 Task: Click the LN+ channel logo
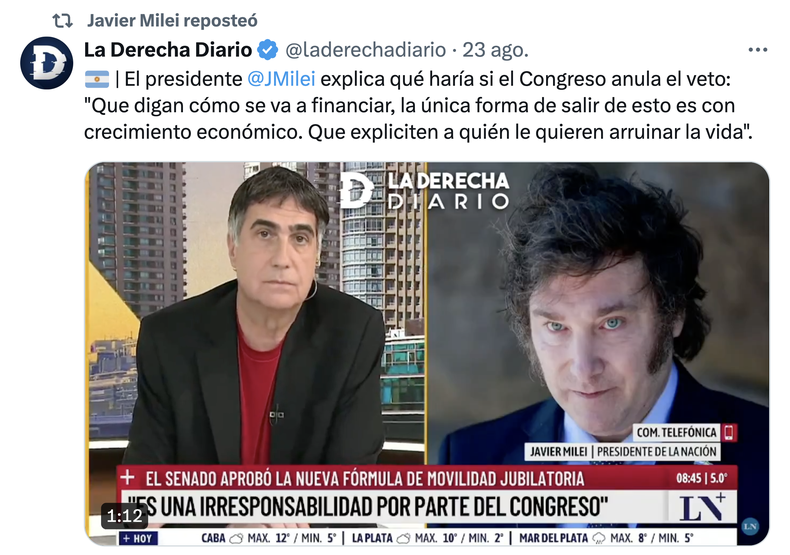pos(702,507)
